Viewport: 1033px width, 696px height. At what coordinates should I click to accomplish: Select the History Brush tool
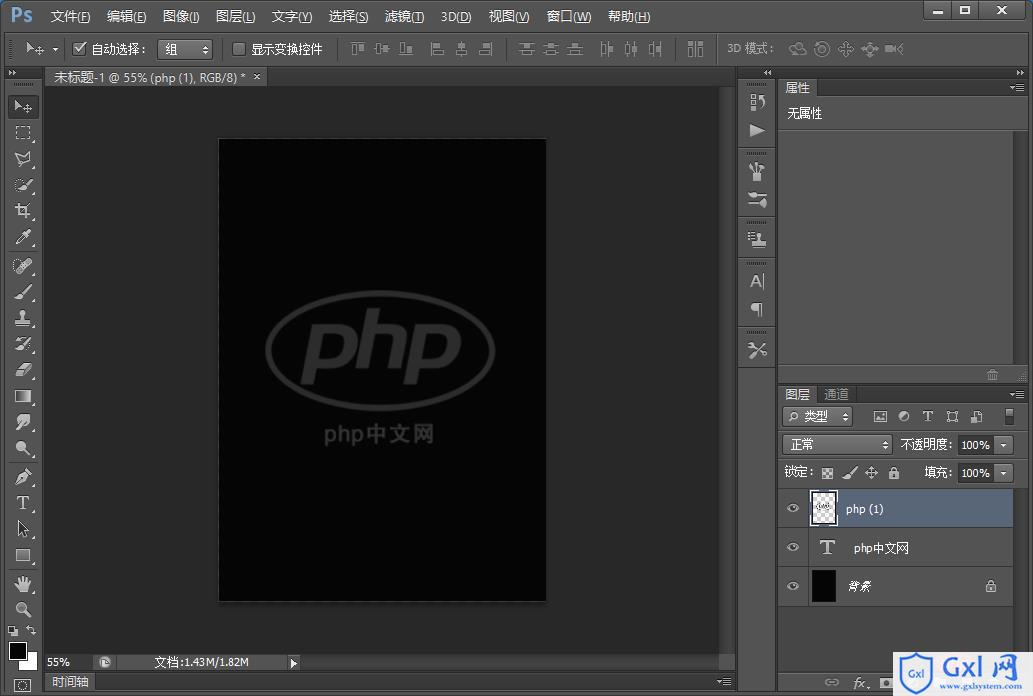coord(23,344)
